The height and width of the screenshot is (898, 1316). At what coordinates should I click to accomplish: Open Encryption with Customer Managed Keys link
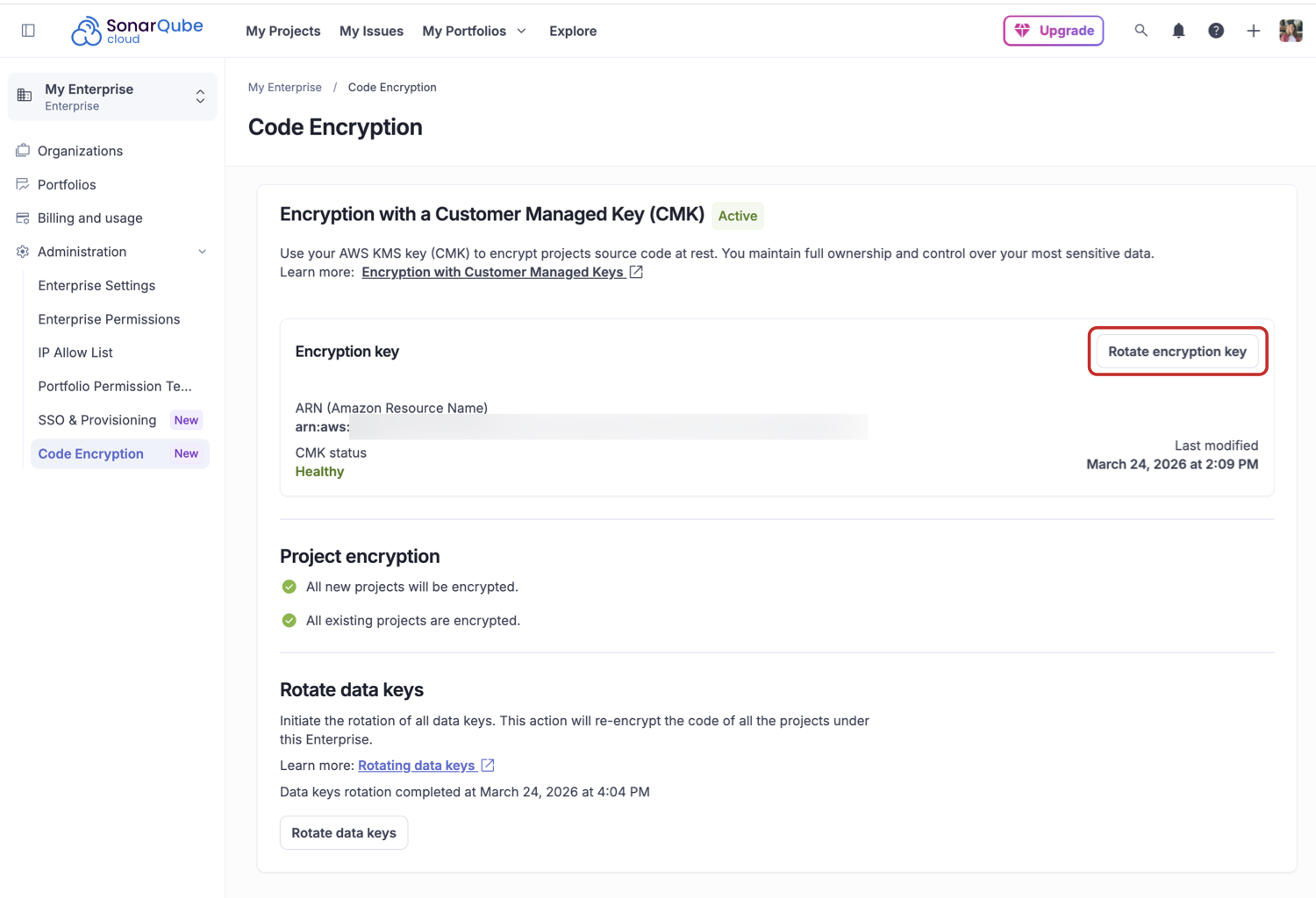click(x=493, y=272)
